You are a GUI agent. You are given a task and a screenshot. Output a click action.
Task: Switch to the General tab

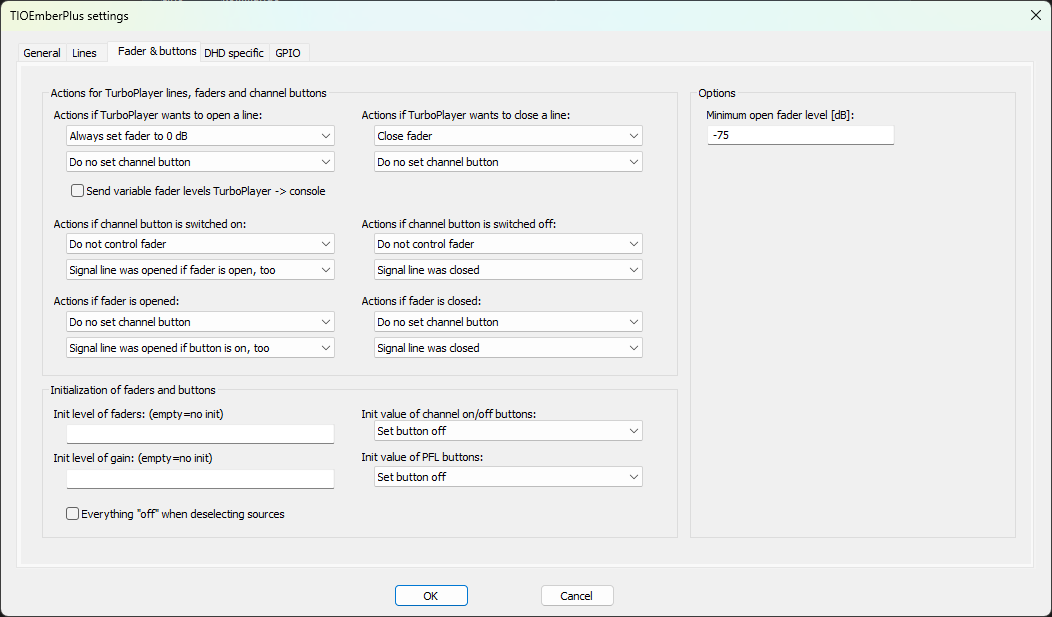tap(42, 53)
